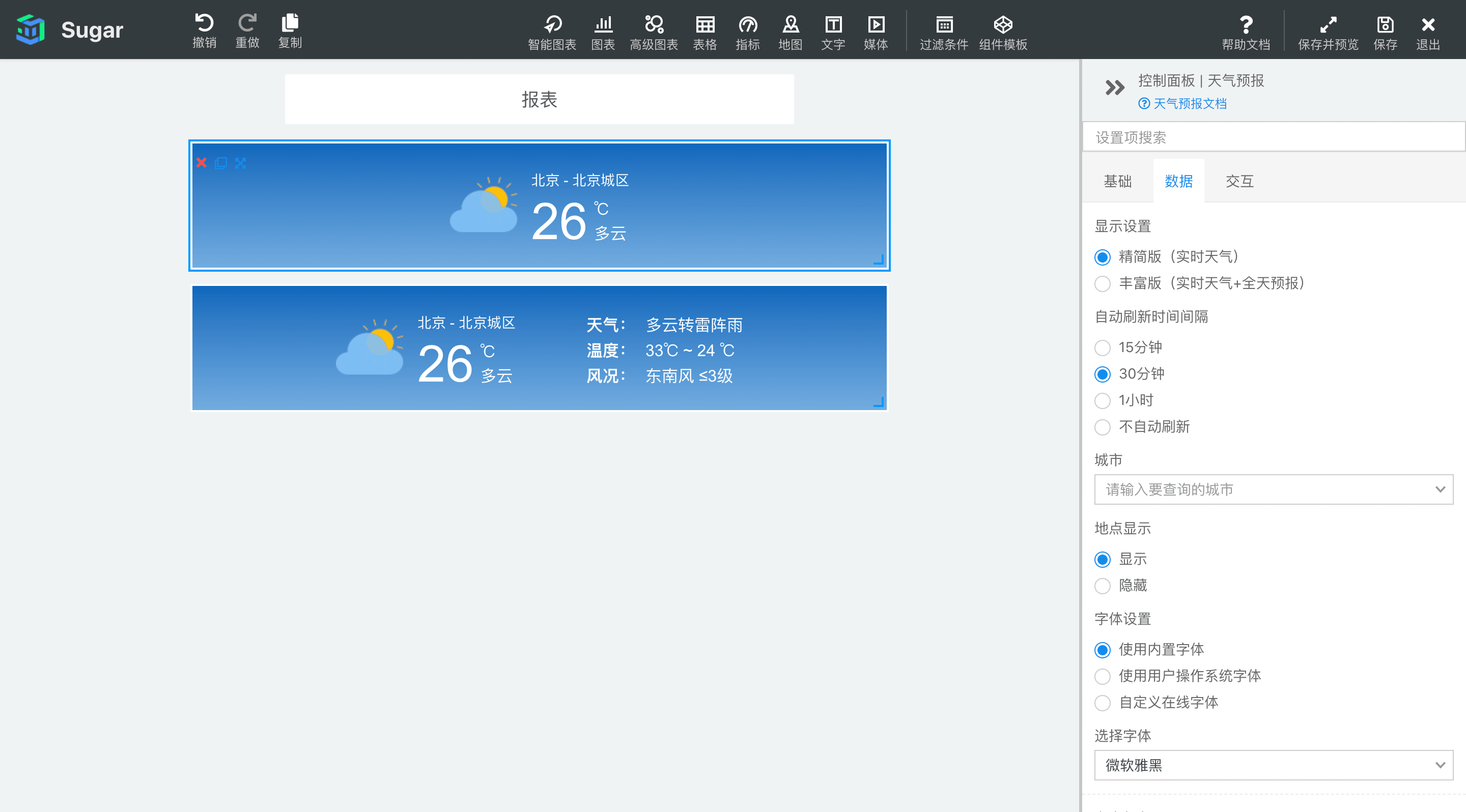Open 组件模板 component templates
1466x812 pixels.
click(1003, 33)
